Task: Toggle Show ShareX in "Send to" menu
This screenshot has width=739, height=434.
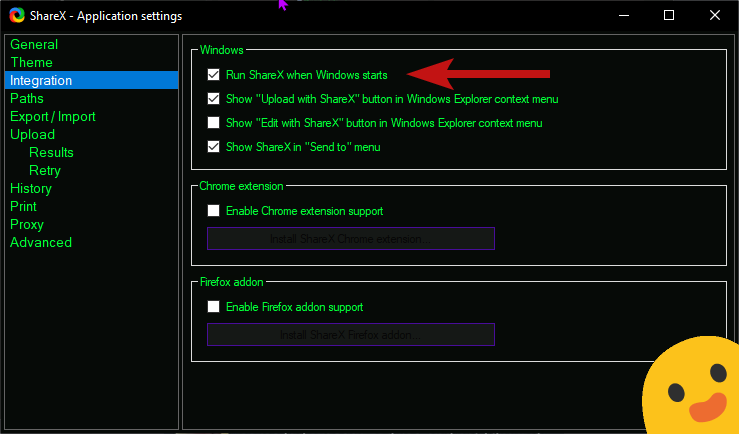Action: (x=213, y=147)
